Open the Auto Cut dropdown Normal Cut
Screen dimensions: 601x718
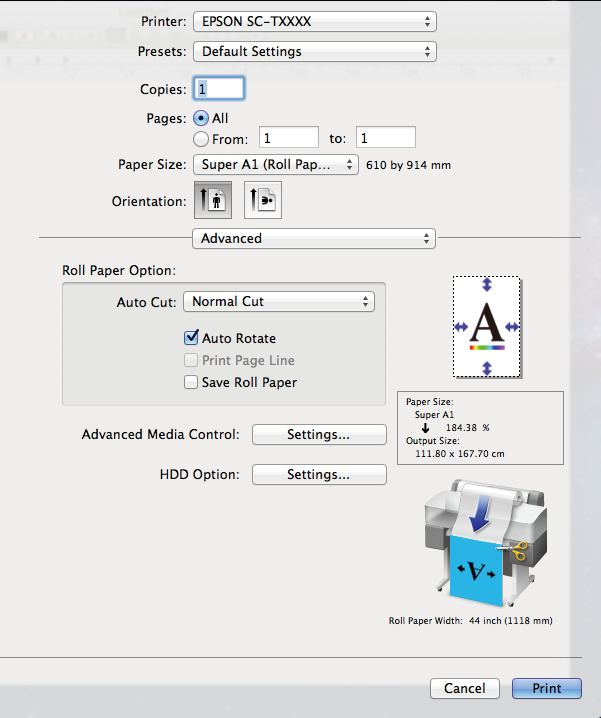279,302
